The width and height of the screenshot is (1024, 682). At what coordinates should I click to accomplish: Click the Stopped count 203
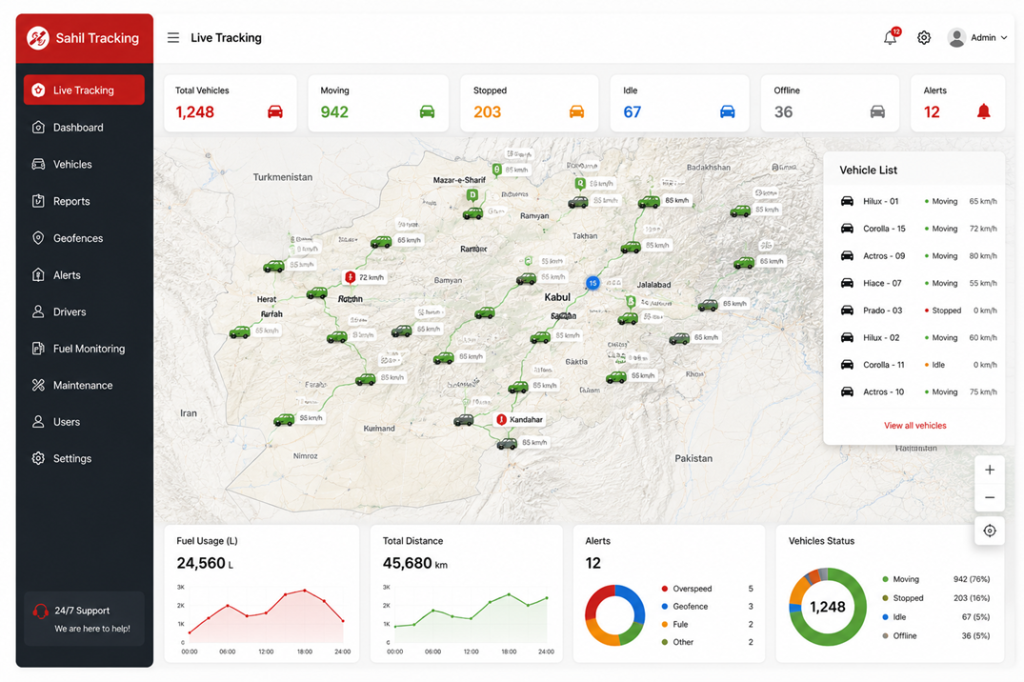(487, 112)
